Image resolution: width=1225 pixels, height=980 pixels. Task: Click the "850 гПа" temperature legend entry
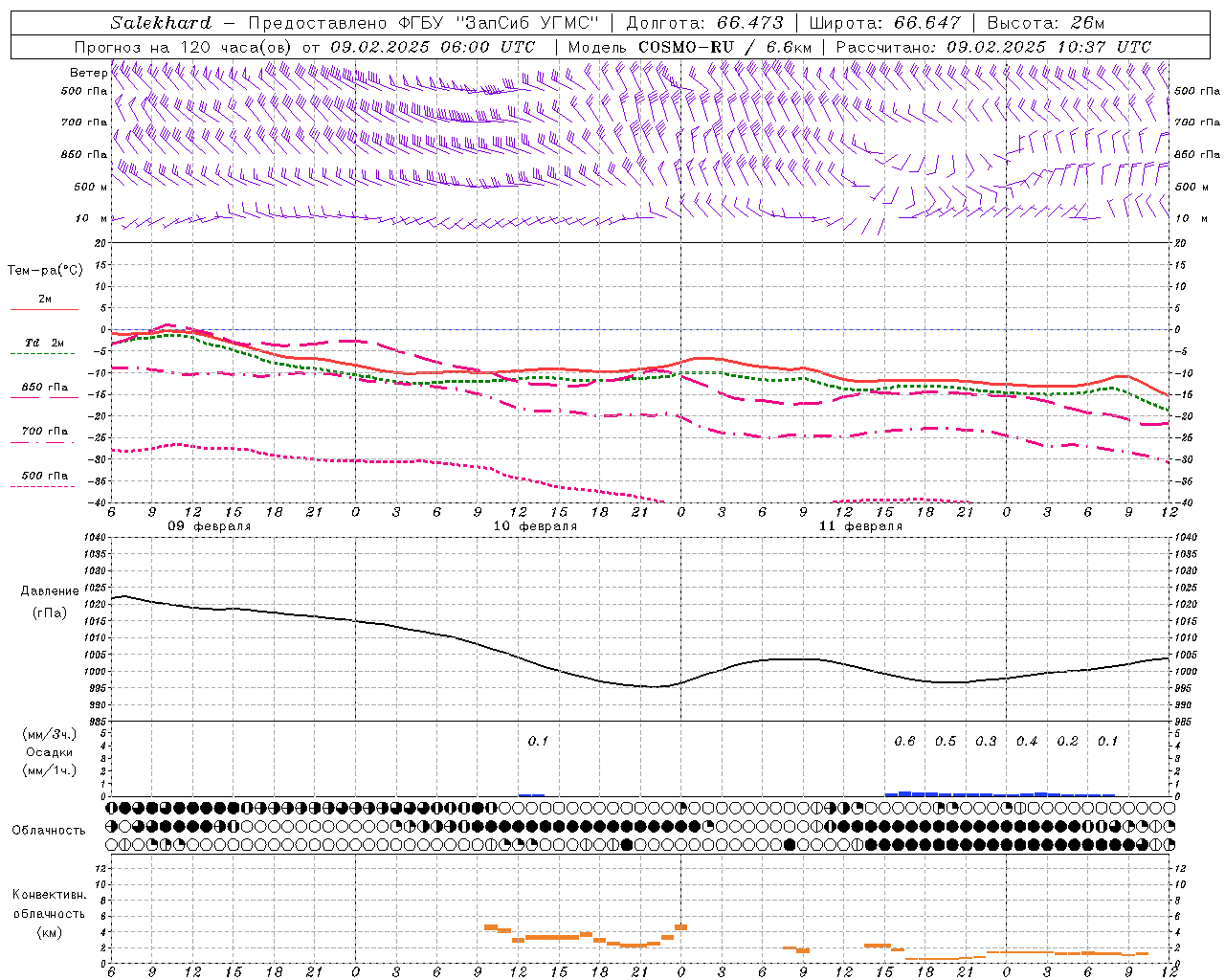coord(45,388)
